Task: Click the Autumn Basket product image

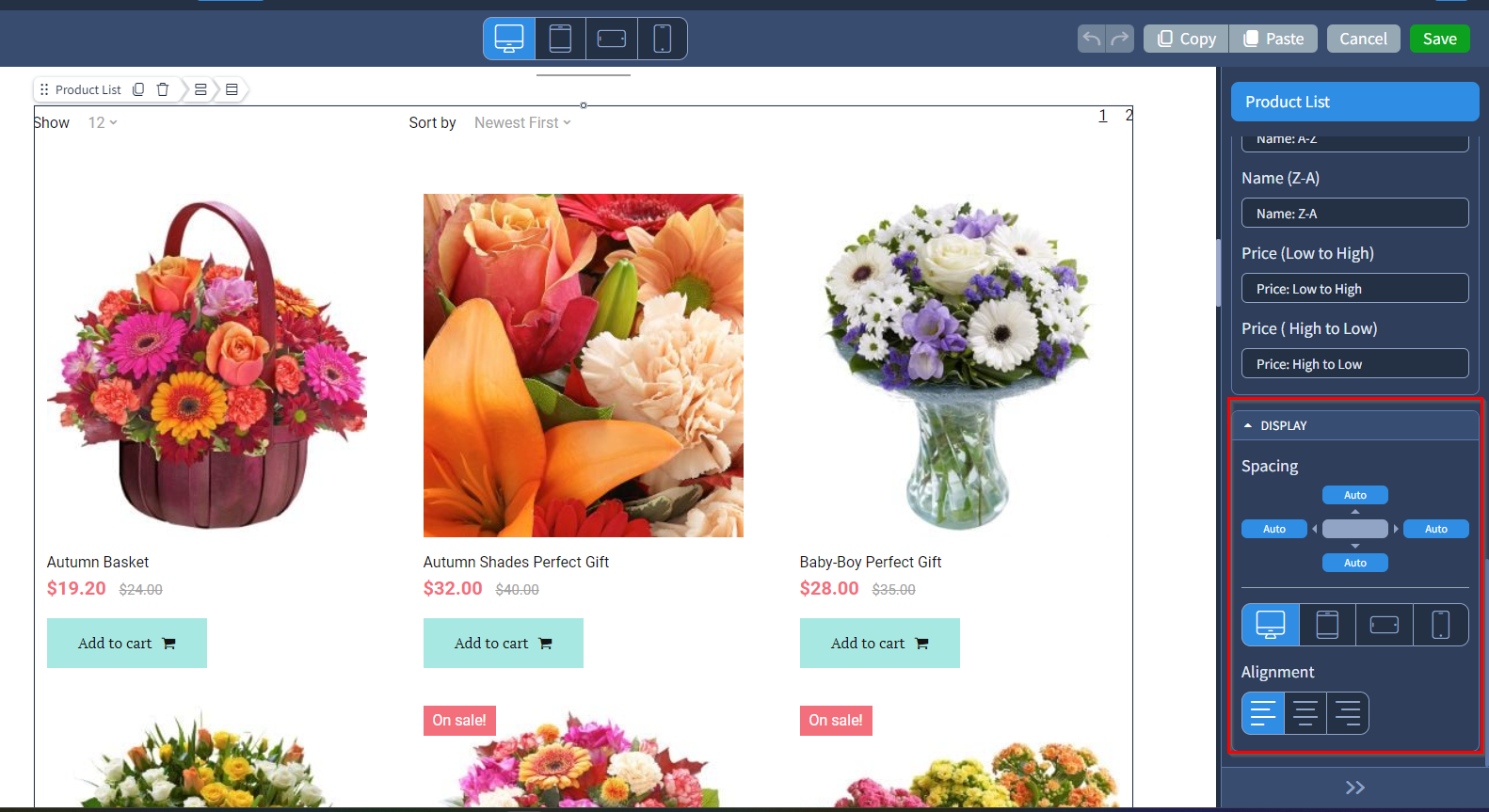Action: [207, 365]
